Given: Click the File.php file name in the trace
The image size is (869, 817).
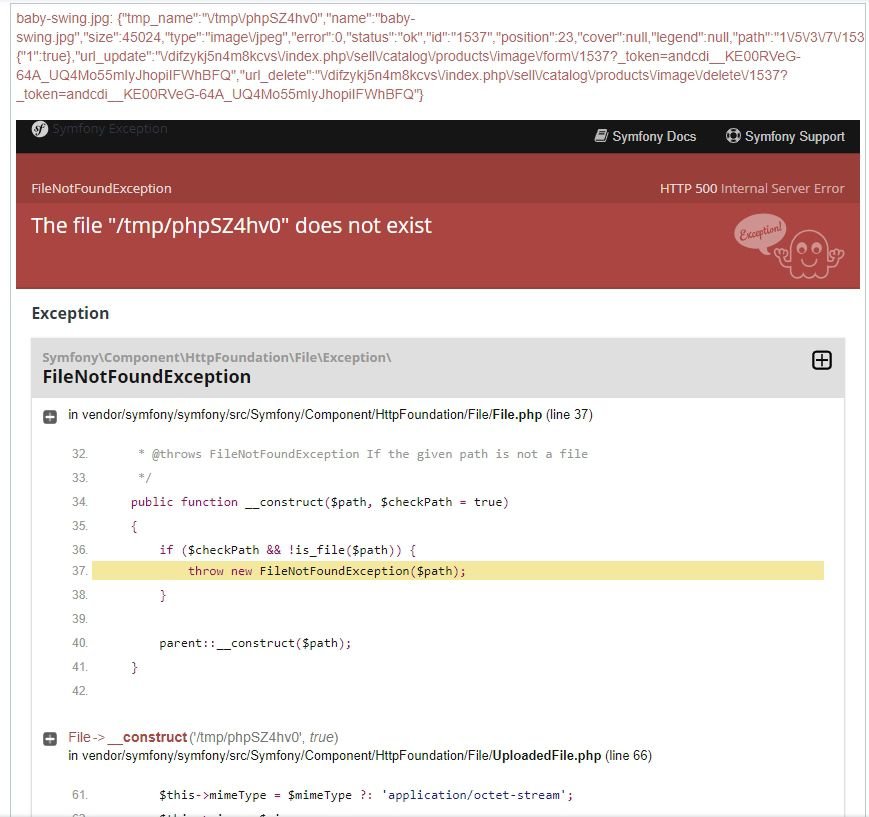Looking at the screenshot, I should pos(517,415).
